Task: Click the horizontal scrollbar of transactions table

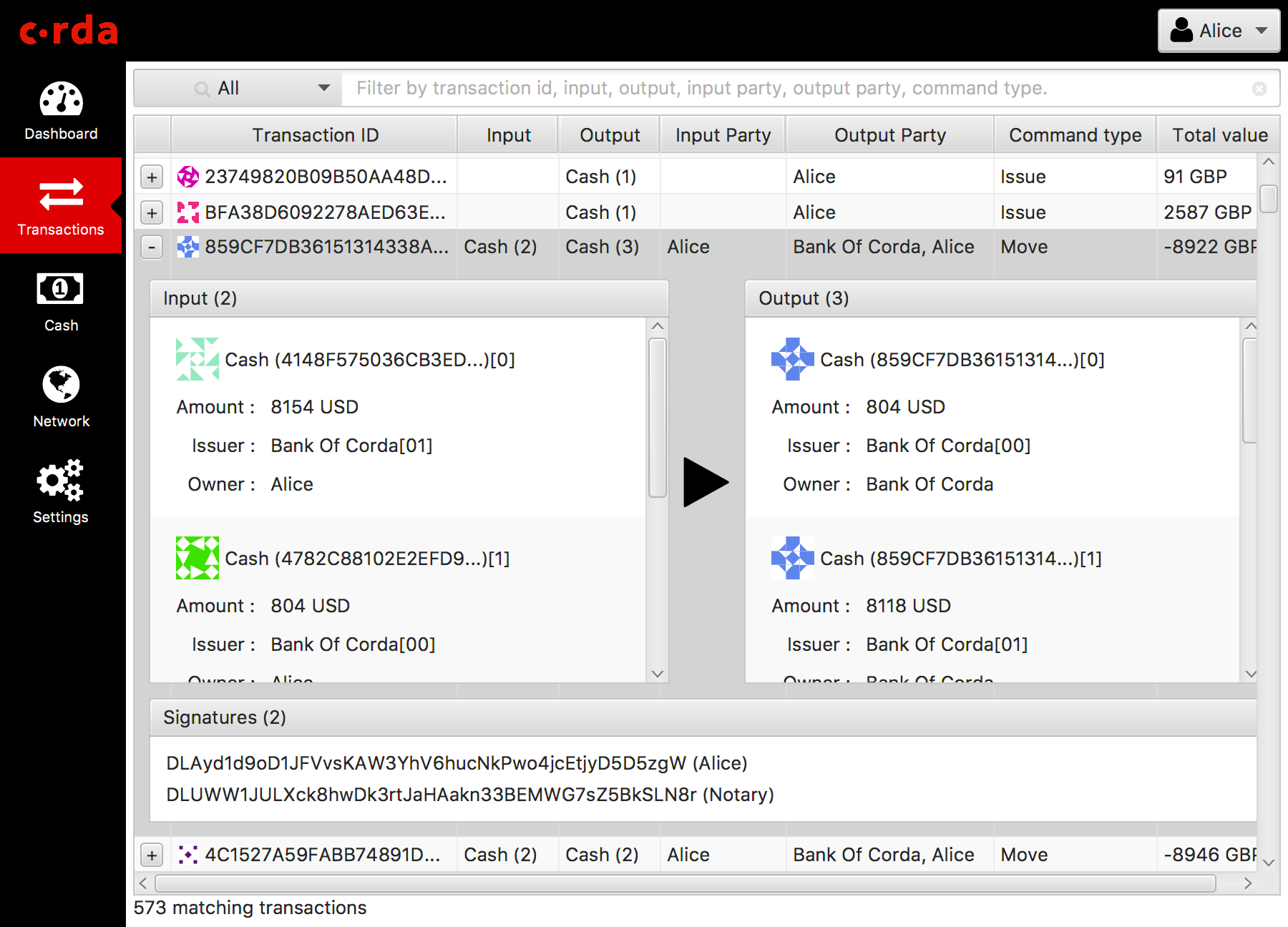Action: click(x=685, y=883)
